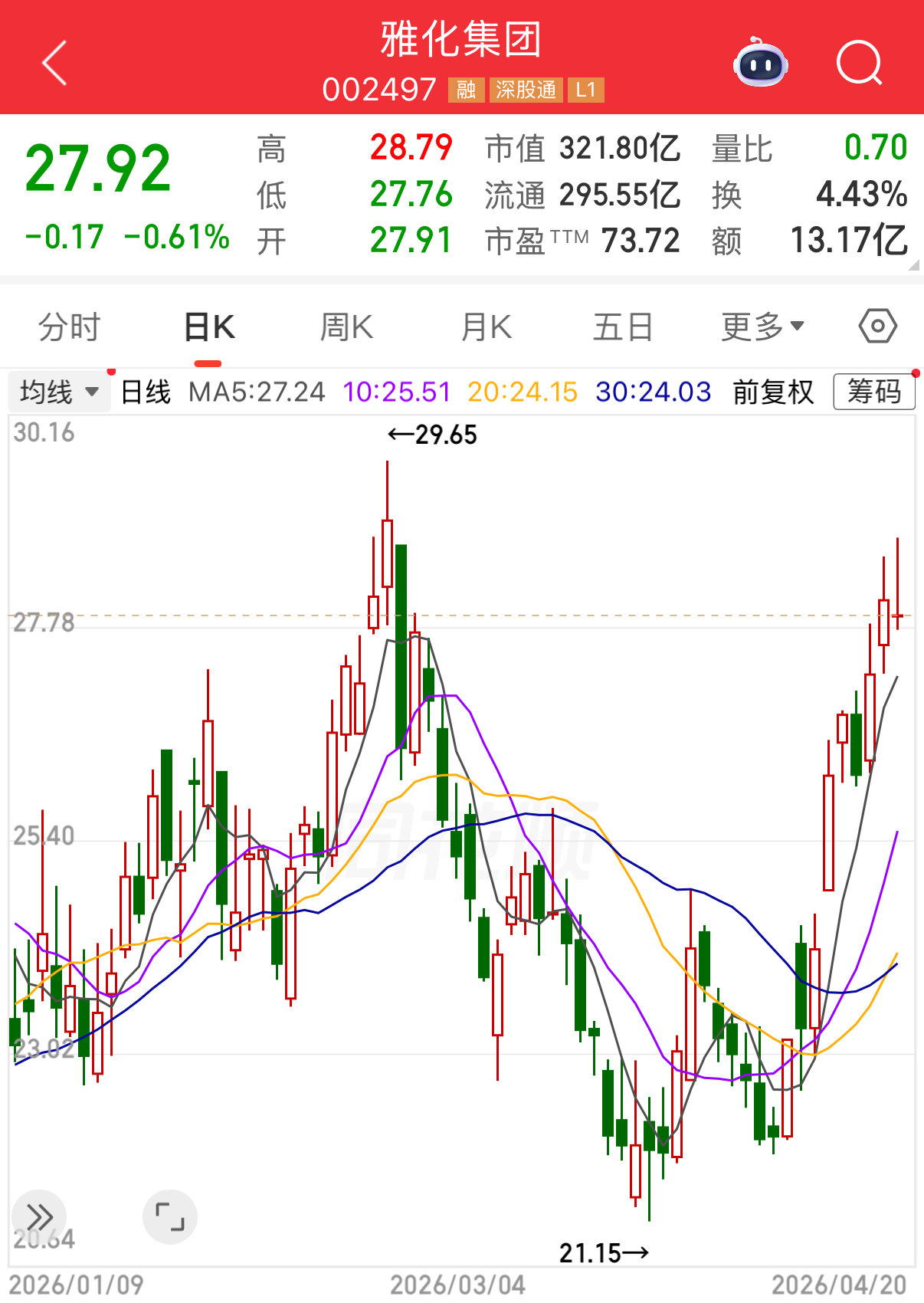Viewport: 924px width, 1303px height.
Task: Open stock search magnifier
Action: [859, 63]
